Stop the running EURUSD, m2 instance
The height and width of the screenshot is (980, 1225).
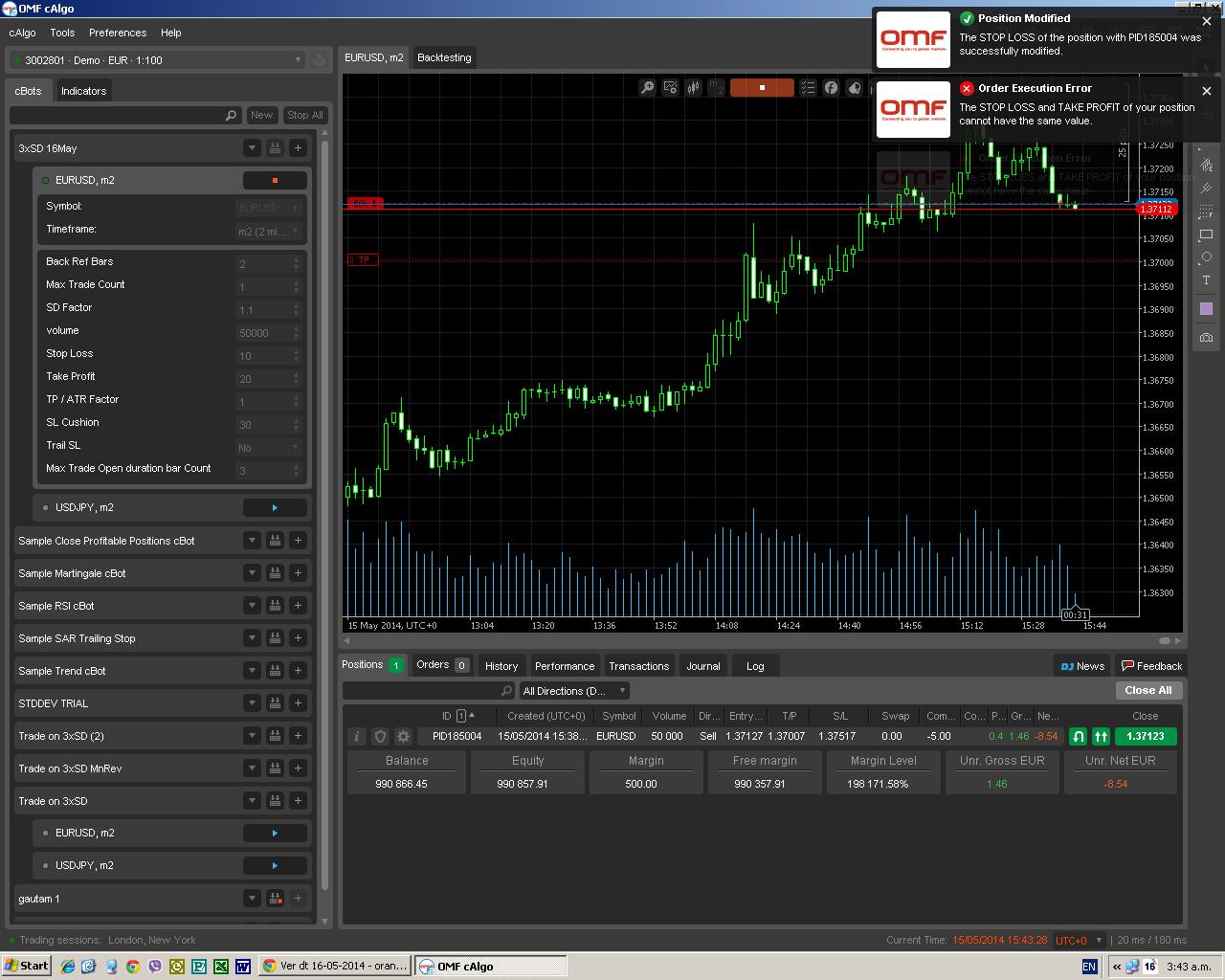(x=275, y=180)
